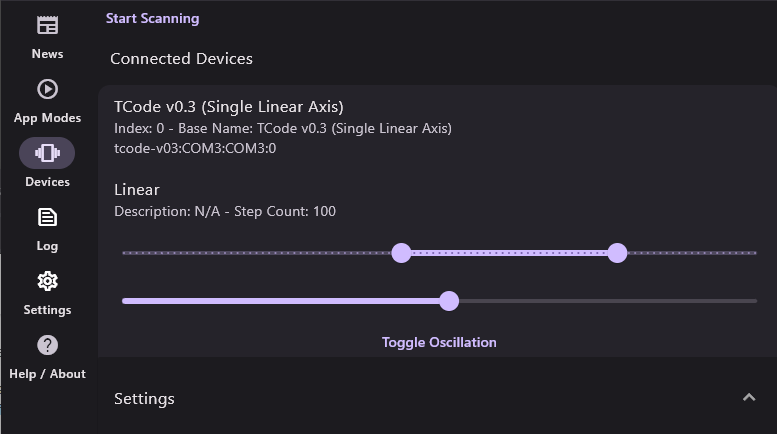Click the position slider thumb

449,301
